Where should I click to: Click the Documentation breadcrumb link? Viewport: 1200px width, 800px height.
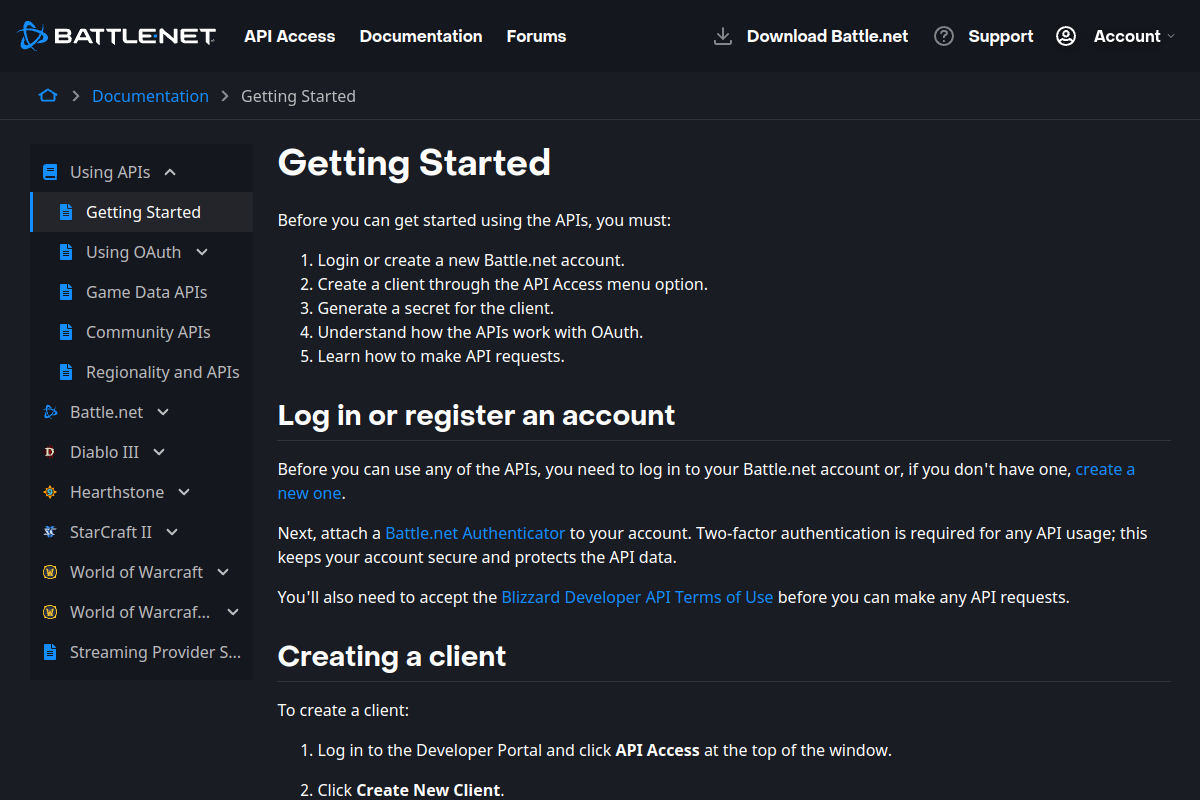point(150,96)
